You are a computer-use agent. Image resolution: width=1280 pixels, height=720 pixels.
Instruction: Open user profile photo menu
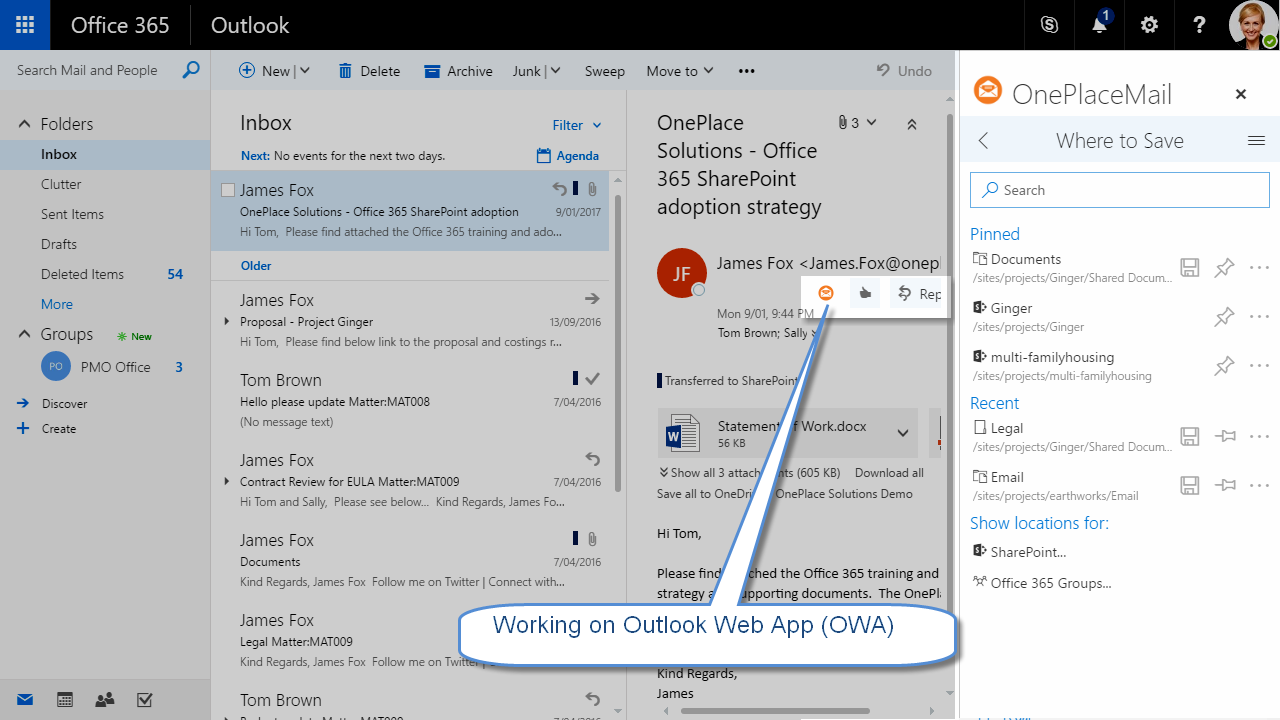[1254, 25]
